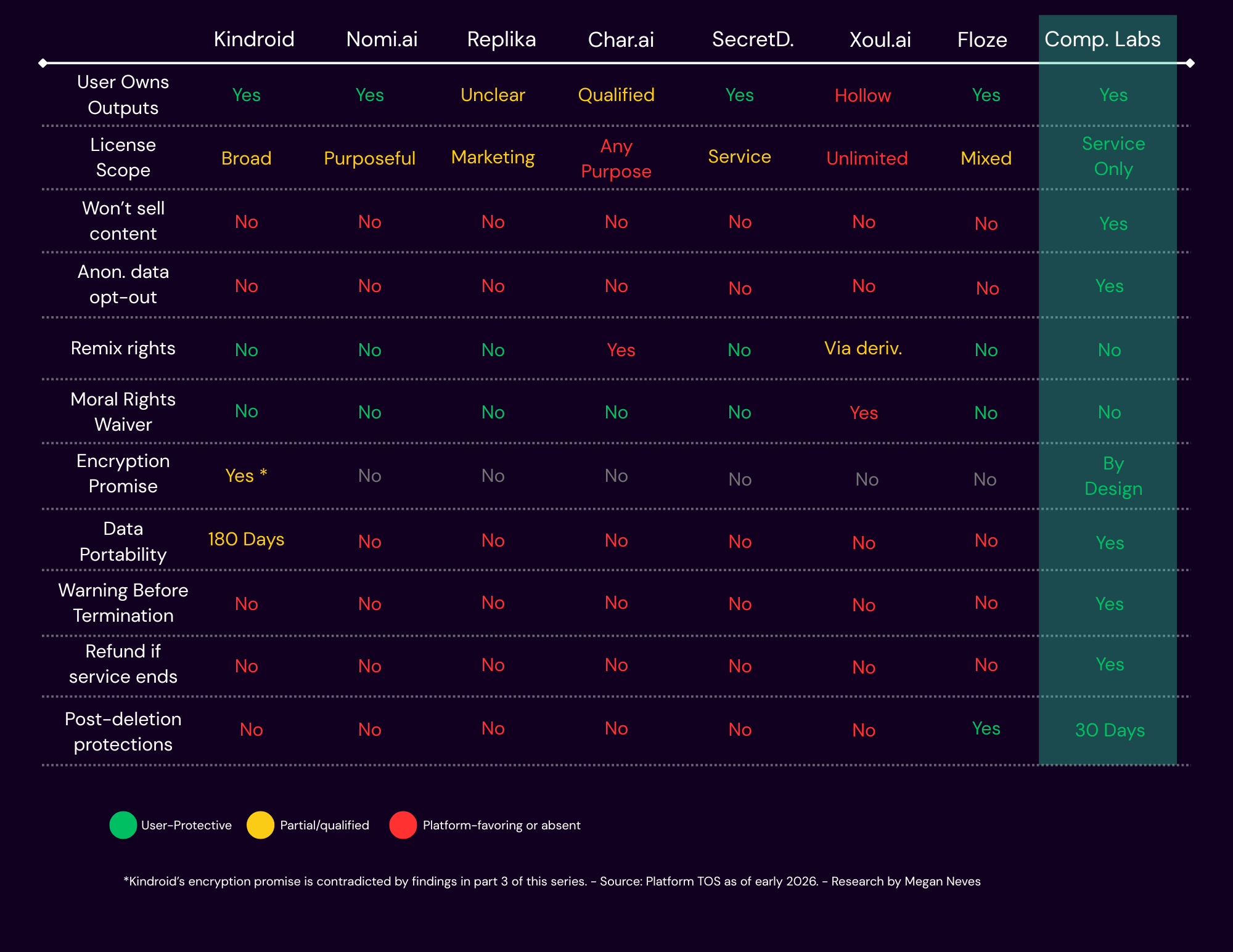Click 'No' Moral Rights Waiver for SecretD.
Viewport: 1233px width, 952px height.
[740, 412]
